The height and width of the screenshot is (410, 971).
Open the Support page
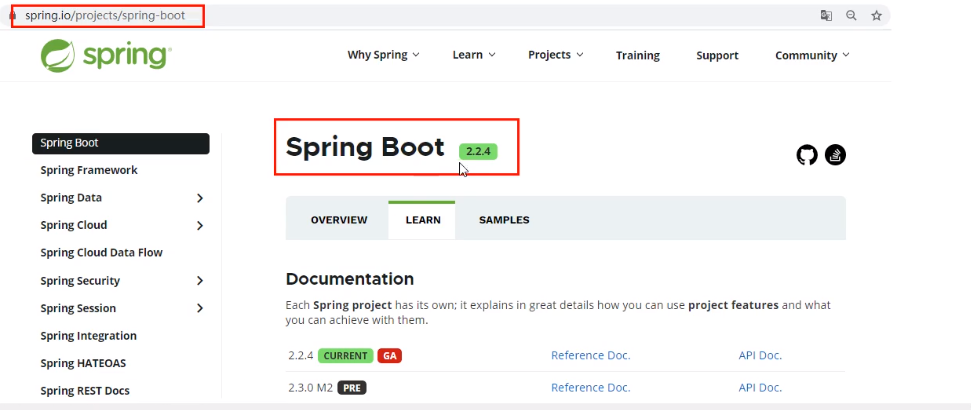point(717,55)
